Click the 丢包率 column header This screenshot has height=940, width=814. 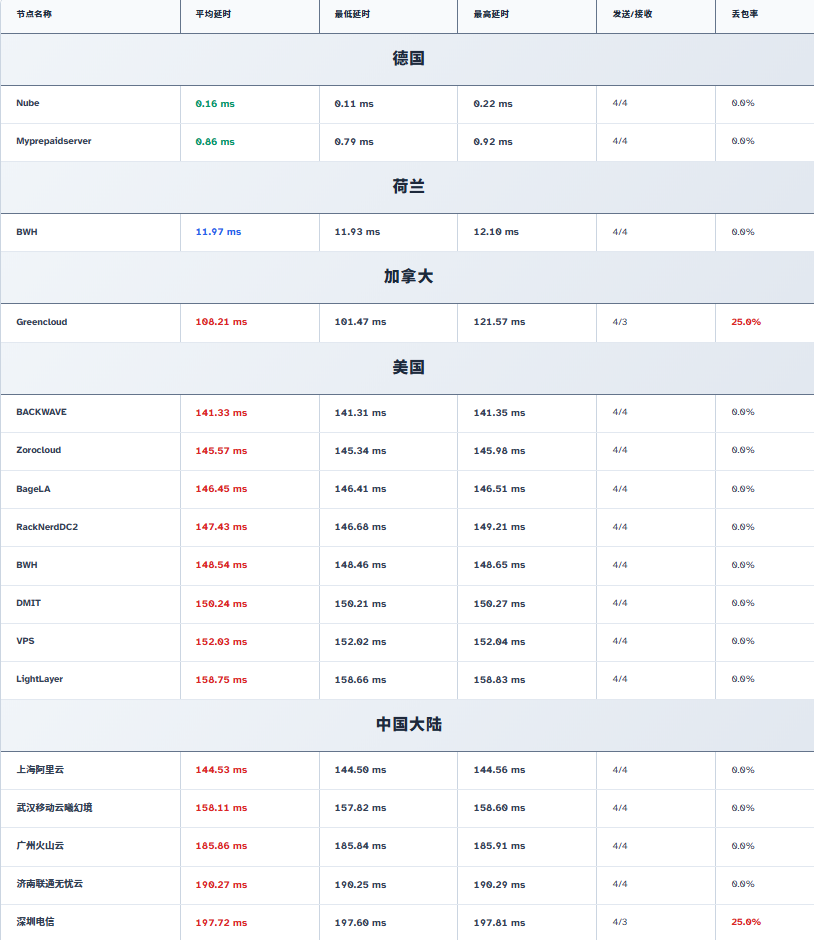point(744,14)
